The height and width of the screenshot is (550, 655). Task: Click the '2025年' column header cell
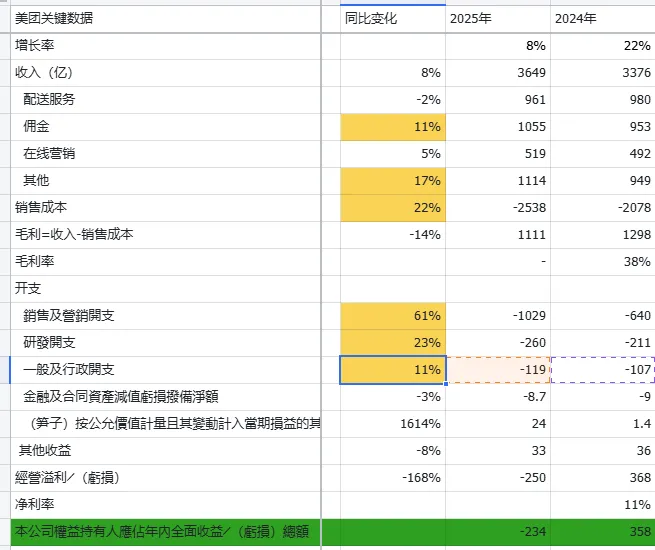point(498,19)
